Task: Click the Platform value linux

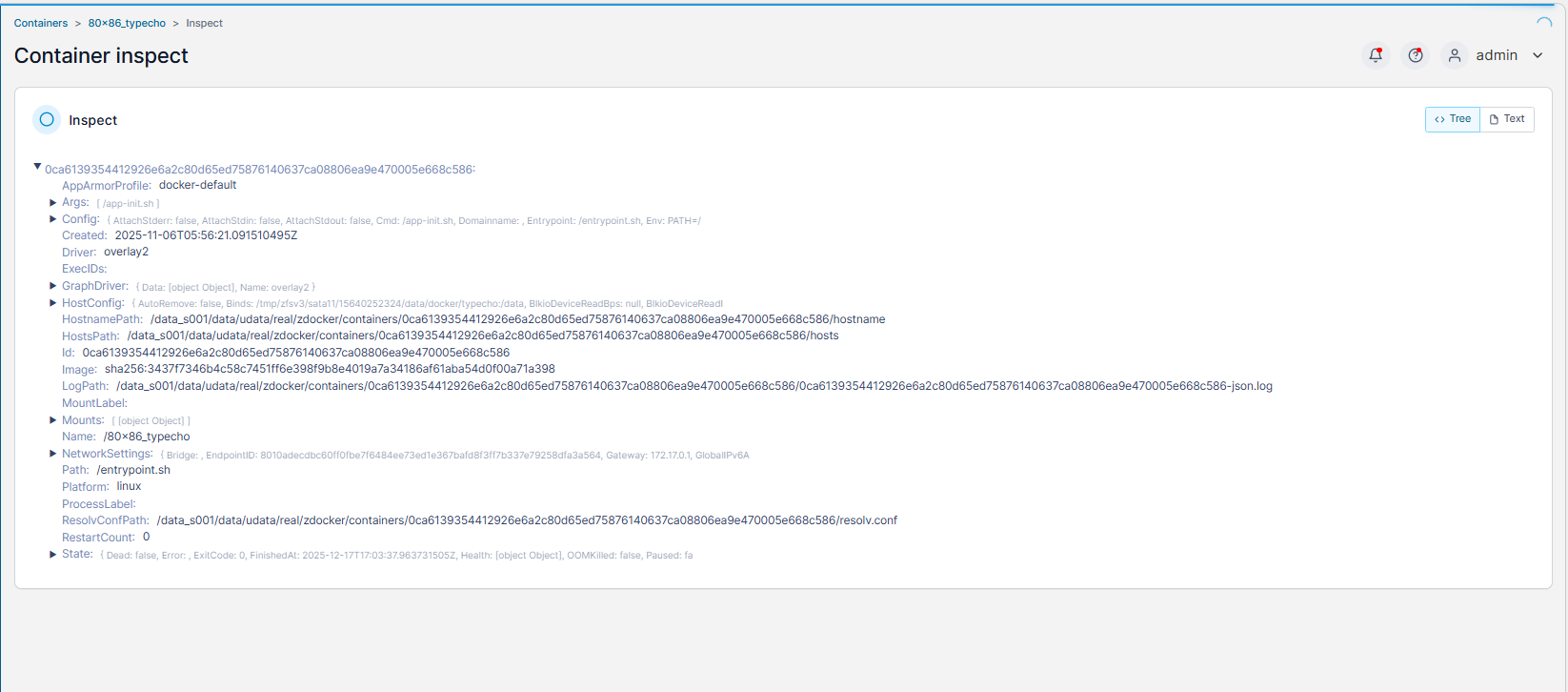Action: pyautogui.click(x=129, y=486)
